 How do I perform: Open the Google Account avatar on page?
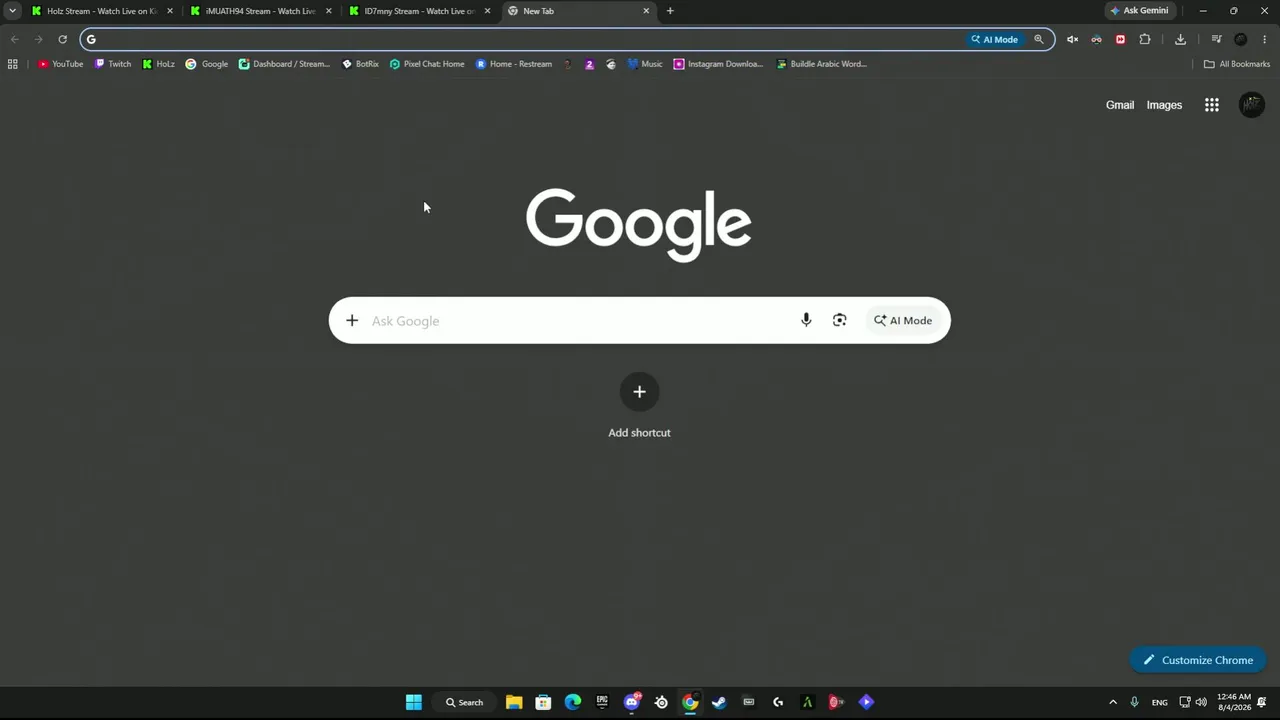(1251, 105)
